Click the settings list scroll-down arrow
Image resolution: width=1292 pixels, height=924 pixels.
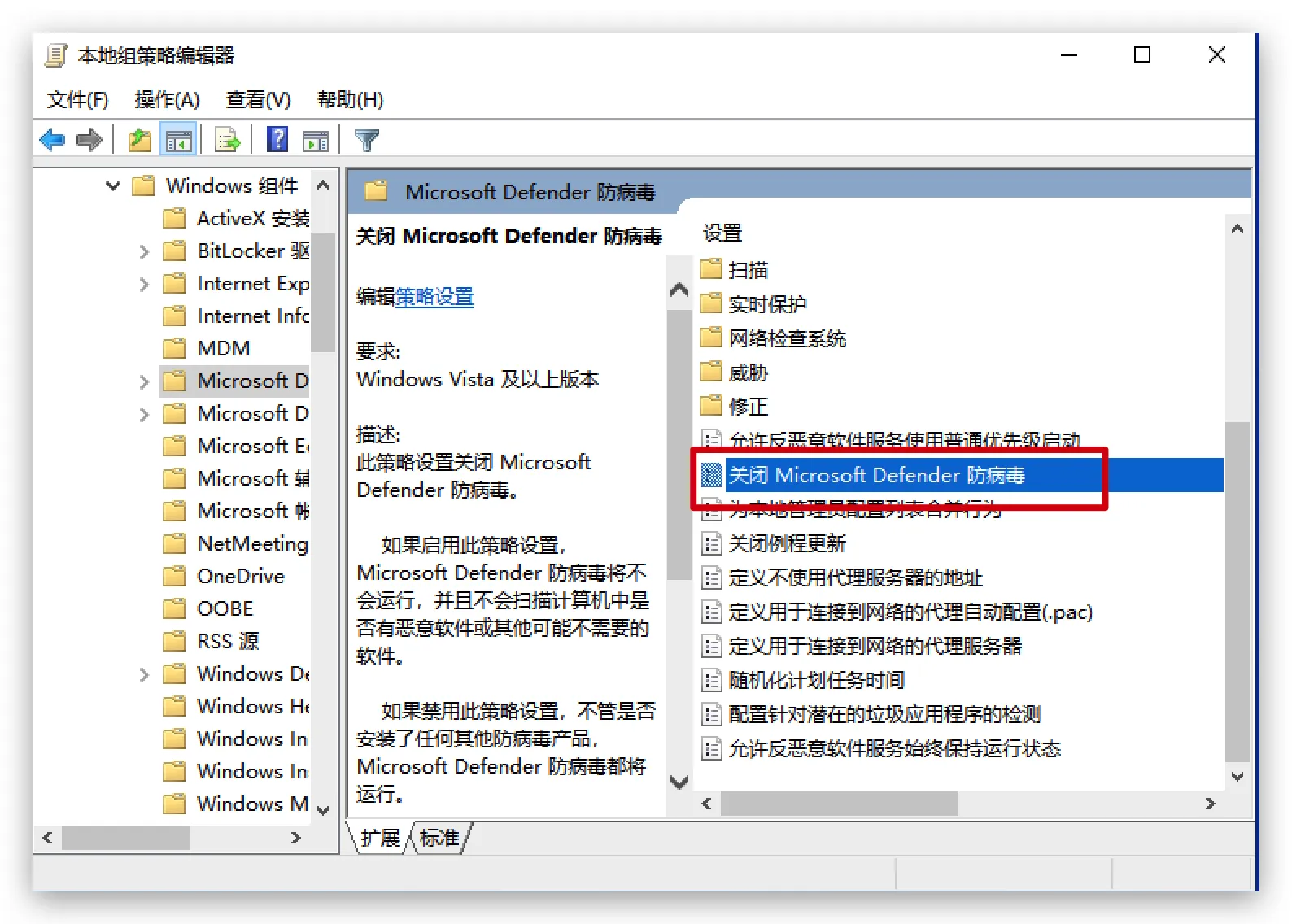(1237, 776)
